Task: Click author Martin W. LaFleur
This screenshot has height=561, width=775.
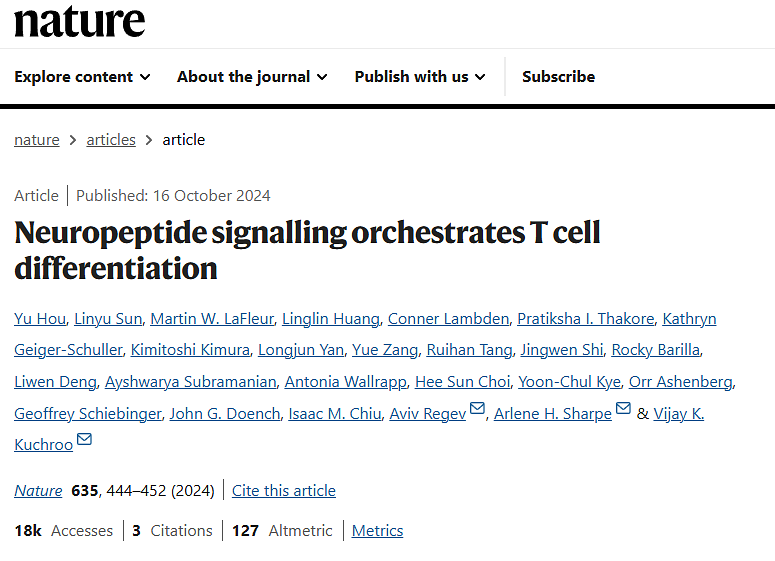Action: click(x=211, y=319)
